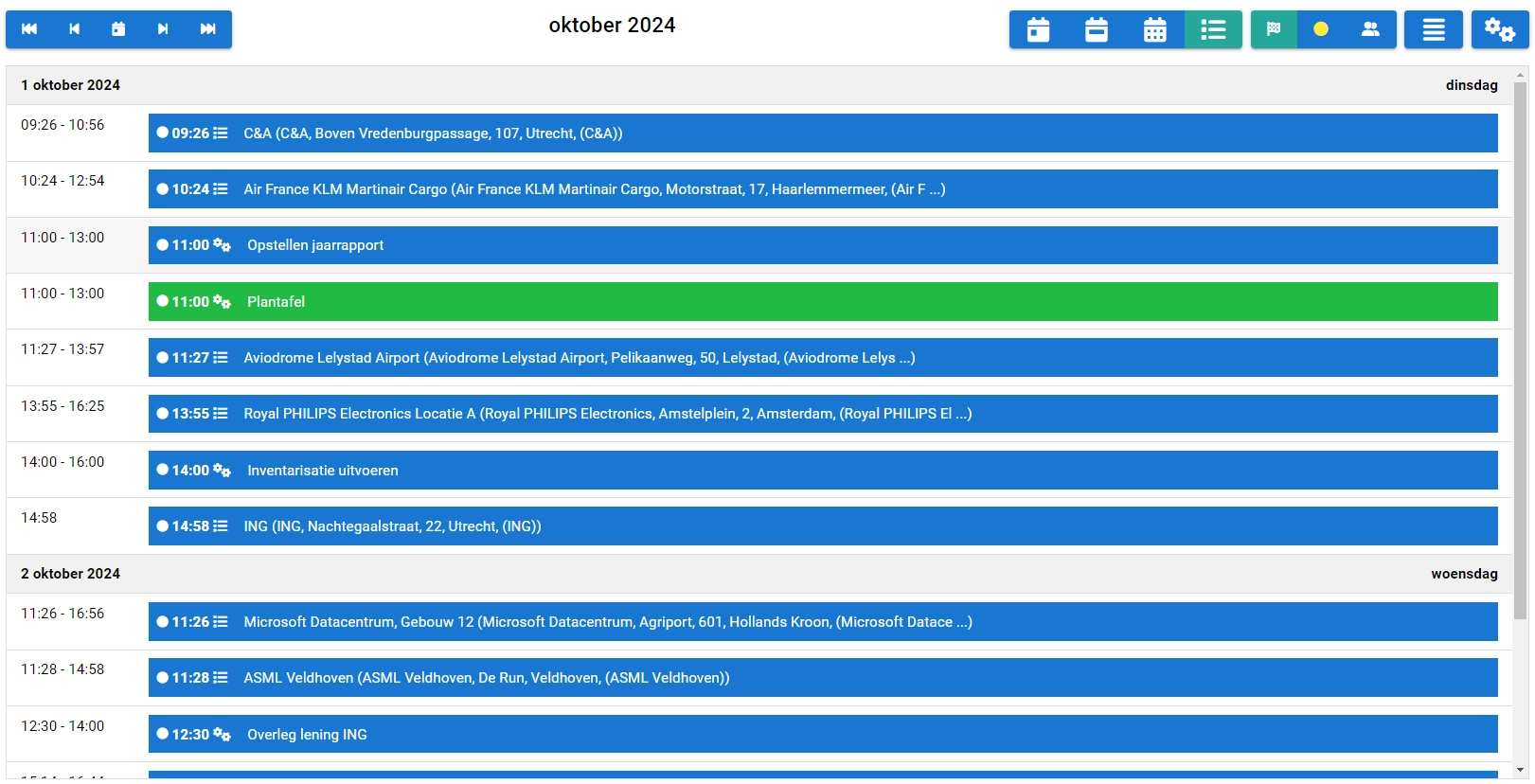Viewport: 1535px width, 784px height.
Task: Open the ASML Veldhoven appointment
Action: pyautogui.click(x=822, y=678)
